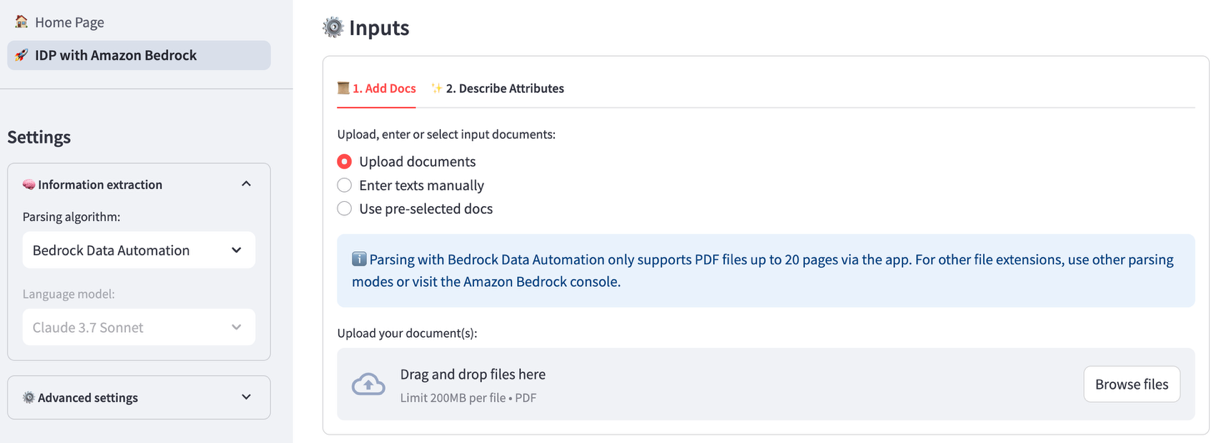The image size is (1219, 443).
Task: Expand the Advanced settings section
Action: click(246, 397)
